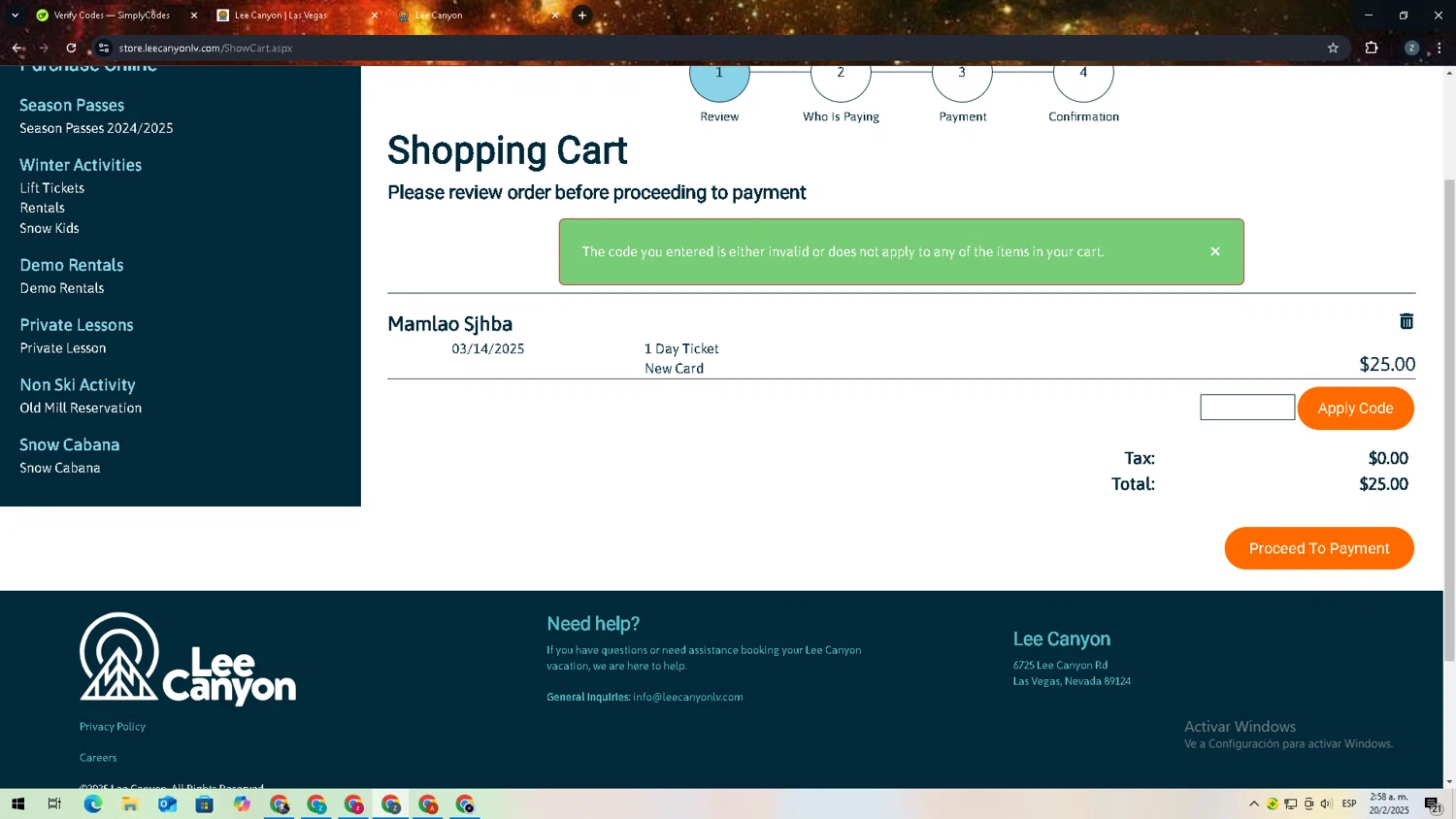Open the Careers footer link
The width and height of the screenshot is (1456, 819).
(98, 758)
